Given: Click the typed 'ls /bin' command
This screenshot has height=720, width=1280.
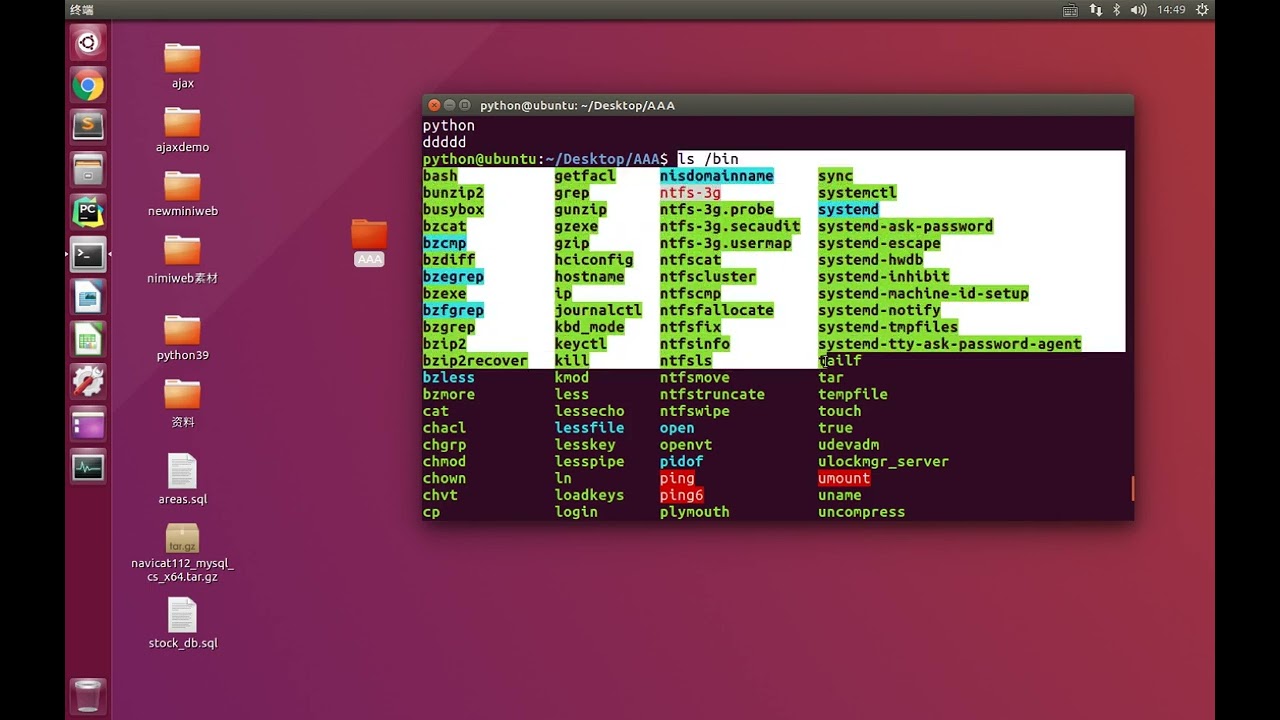Looking at the screenshot, I should tap(708, 159).
